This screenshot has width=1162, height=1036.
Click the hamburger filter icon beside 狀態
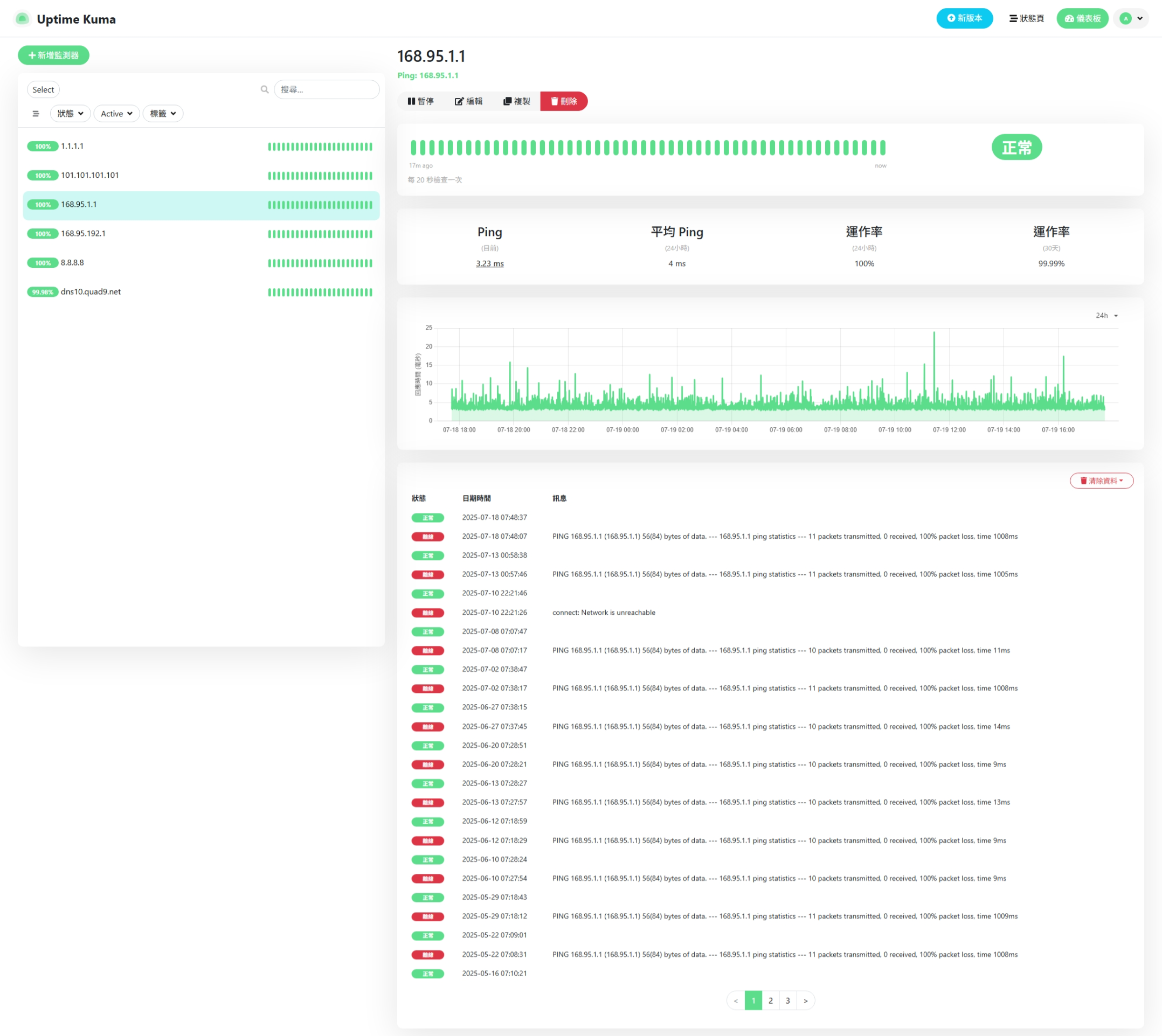36,114
